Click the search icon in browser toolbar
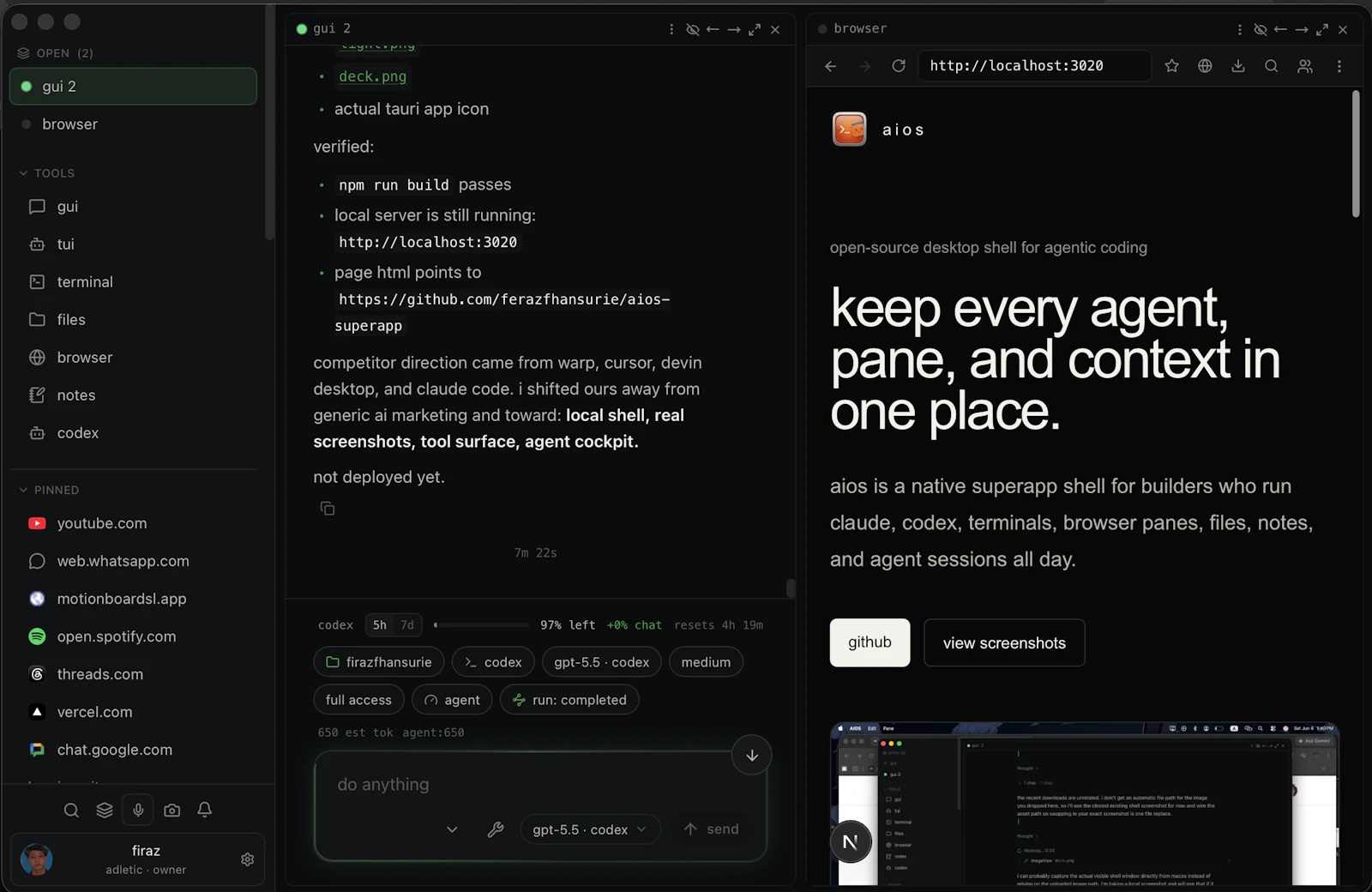This screenshot has height=892, width=1372. tap(1272, 66)
